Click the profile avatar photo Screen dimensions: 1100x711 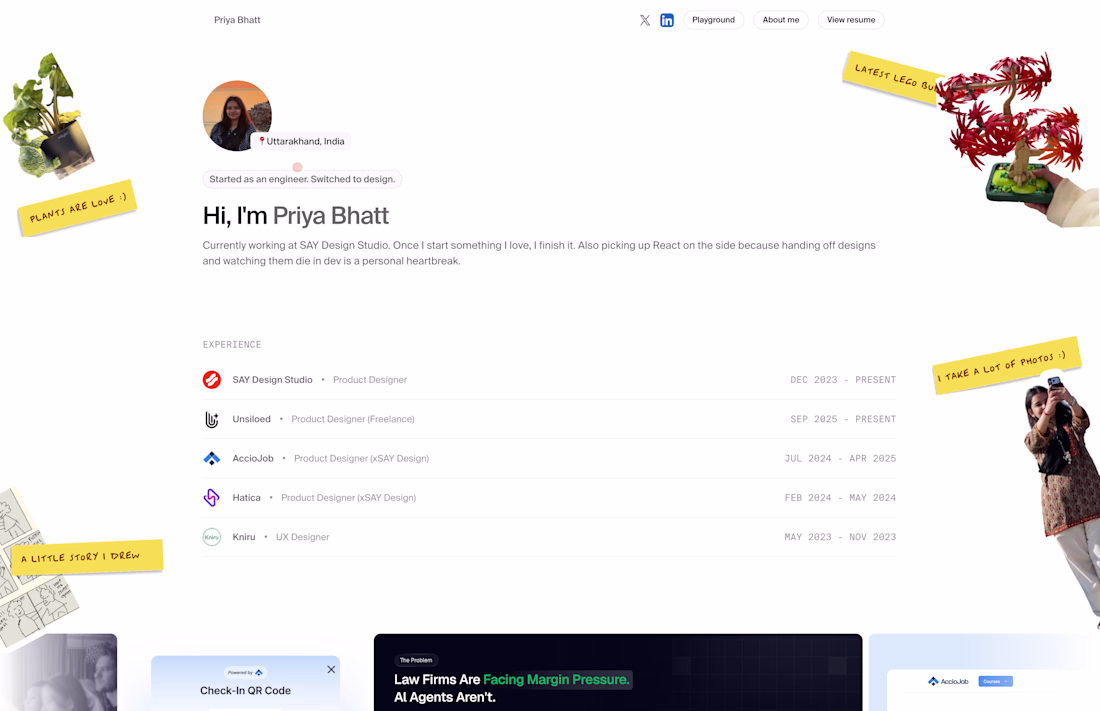[x=236, y=116]
